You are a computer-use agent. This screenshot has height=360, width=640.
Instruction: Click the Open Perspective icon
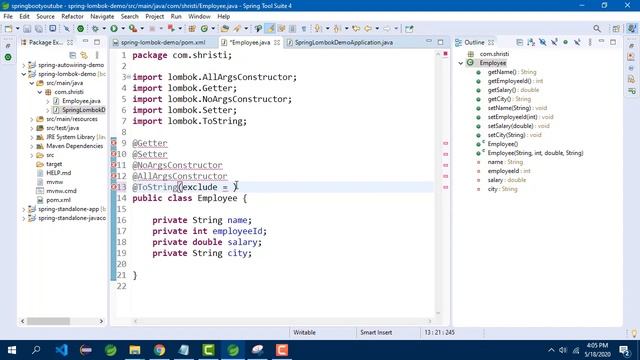click(x=616, y=29)
